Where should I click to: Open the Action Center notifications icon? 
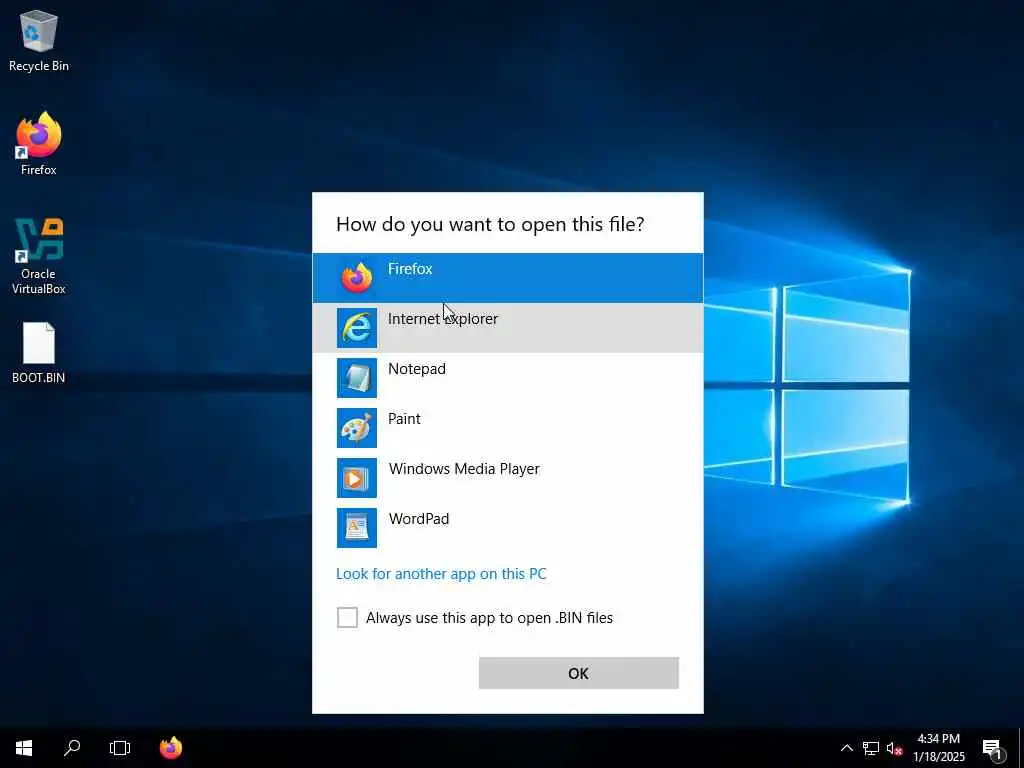point(993,748)
